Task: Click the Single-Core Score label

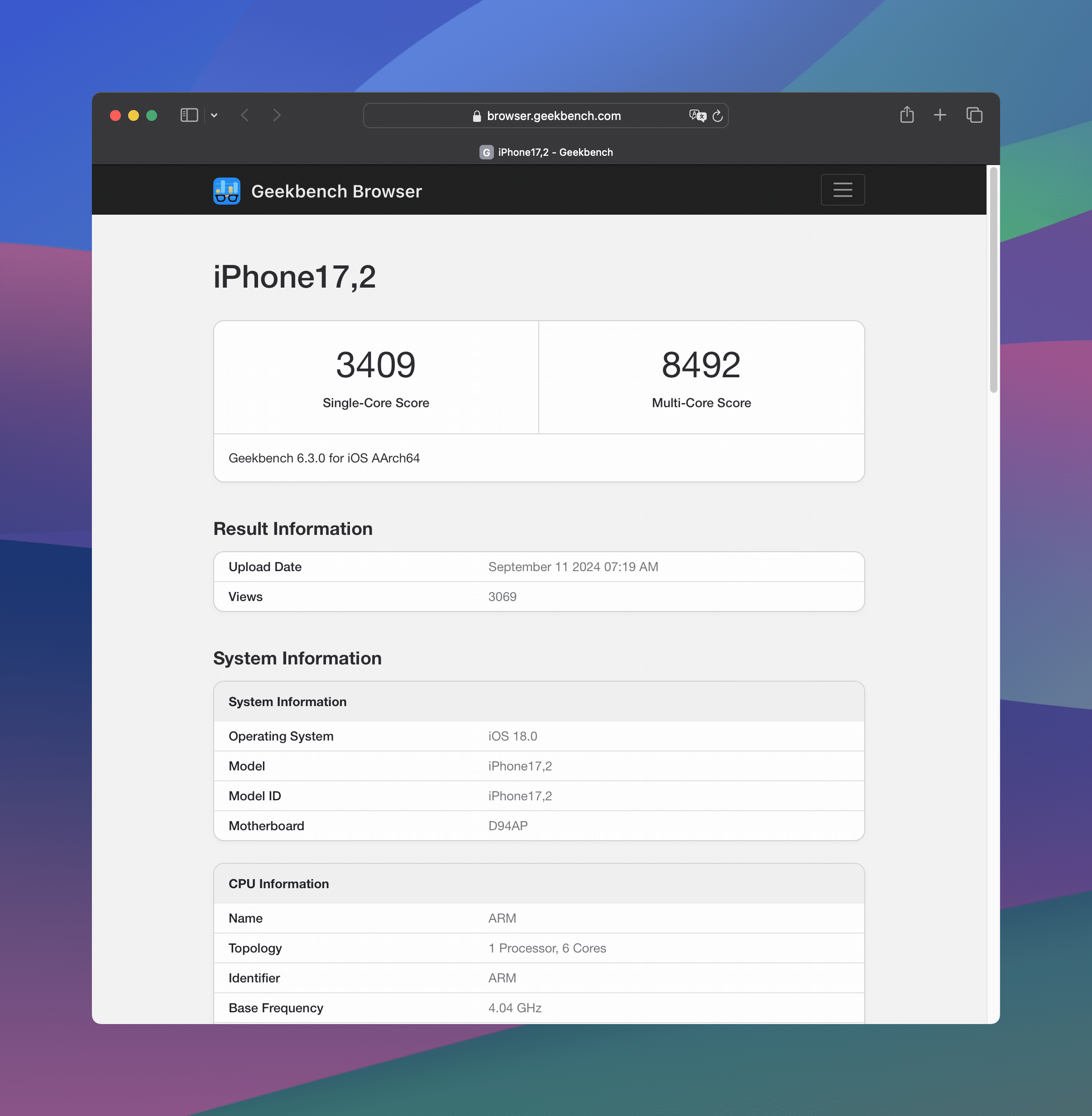Action: (376, 403)
